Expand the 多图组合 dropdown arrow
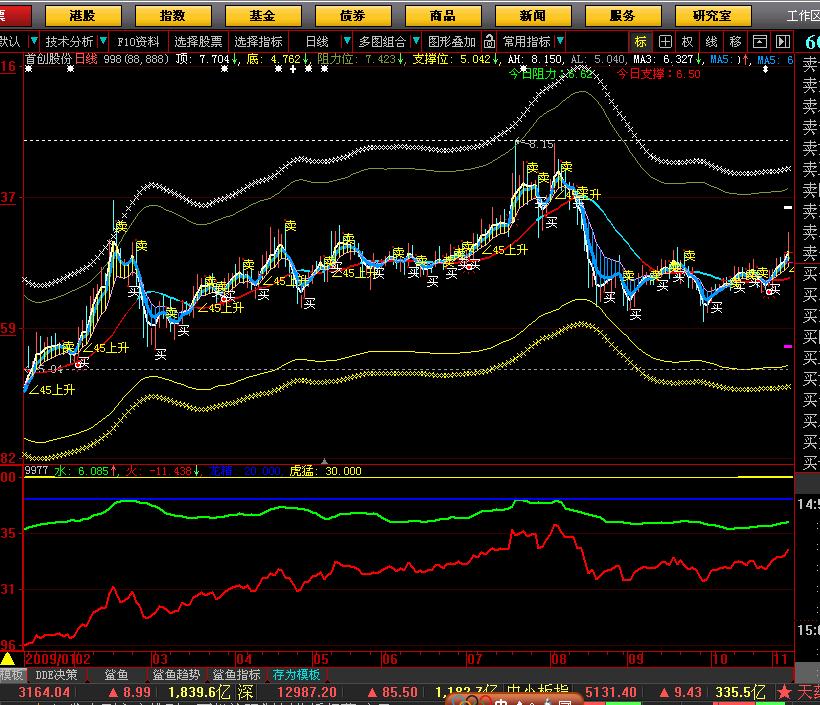The image size is (820, 705). pyautogui.click(x=416, y=41)
